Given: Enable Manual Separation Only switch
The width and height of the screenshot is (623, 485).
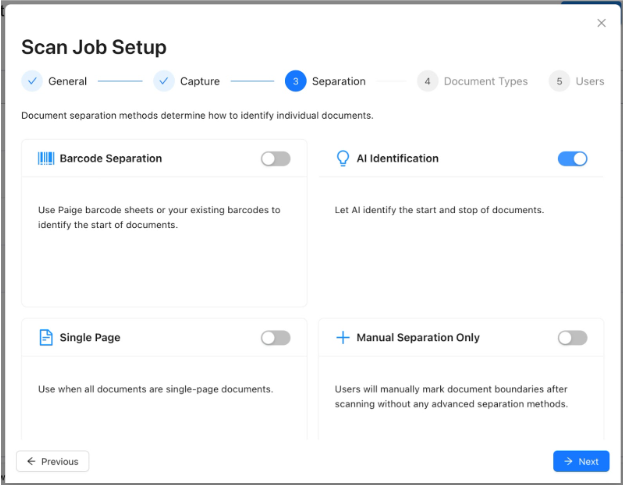Looking at the screenshot, I should click(572, 338).
